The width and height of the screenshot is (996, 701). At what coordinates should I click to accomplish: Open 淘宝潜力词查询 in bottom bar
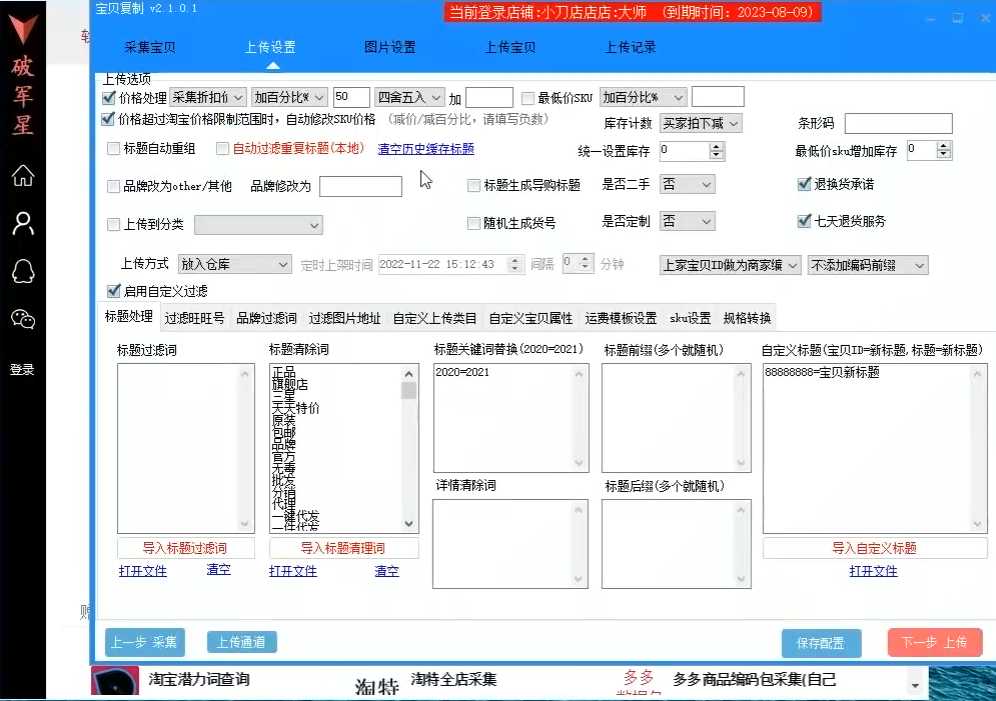(199, 679)
